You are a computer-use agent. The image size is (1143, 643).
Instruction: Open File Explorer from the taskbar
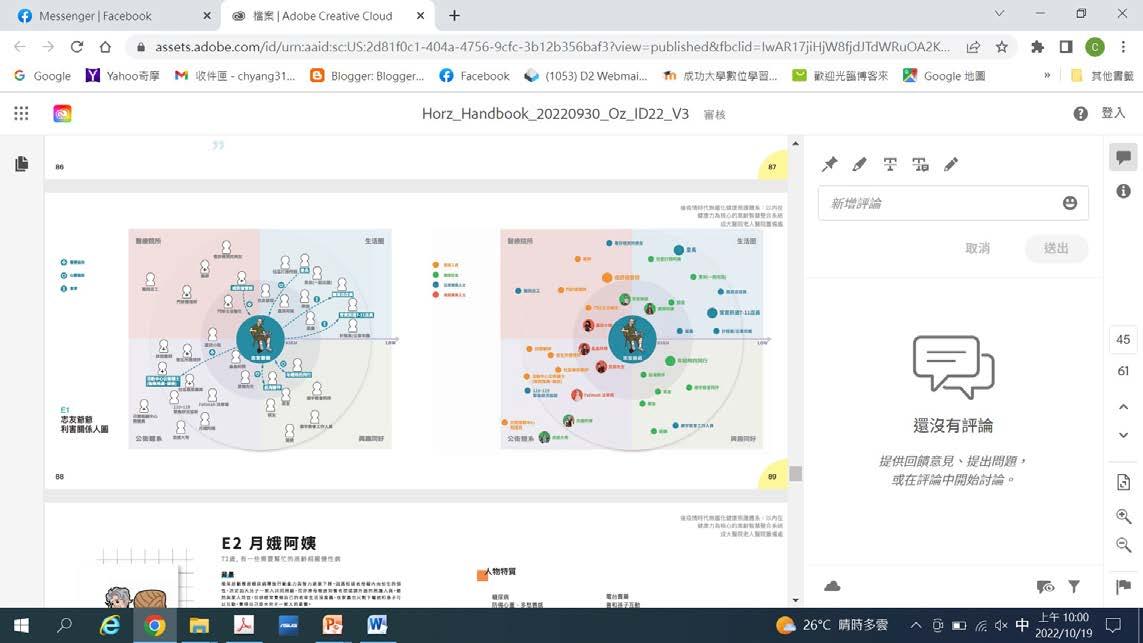pyautogui.click(x=199, y=625)
